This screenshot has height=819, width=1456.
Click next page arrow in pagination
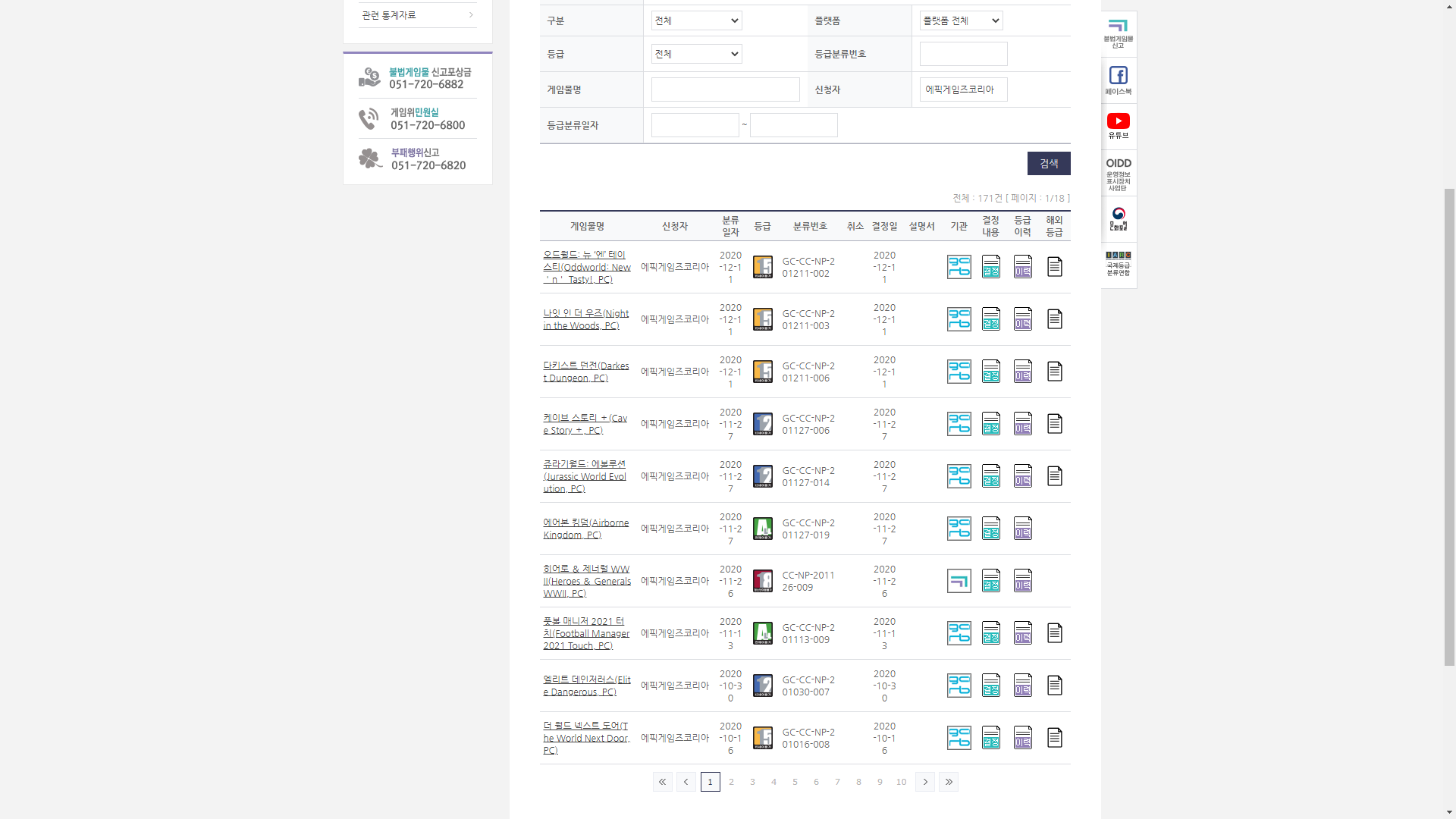924,782
